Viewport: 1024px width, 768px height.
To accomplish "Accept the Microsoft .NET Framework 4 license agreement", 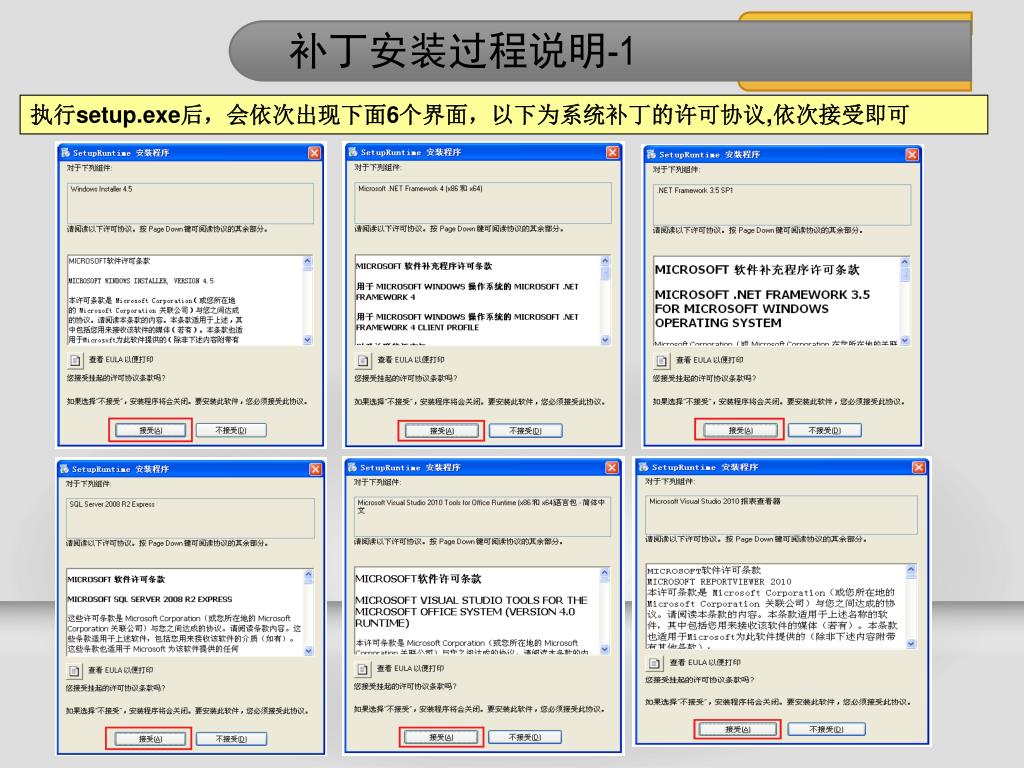I will [441, 431].
